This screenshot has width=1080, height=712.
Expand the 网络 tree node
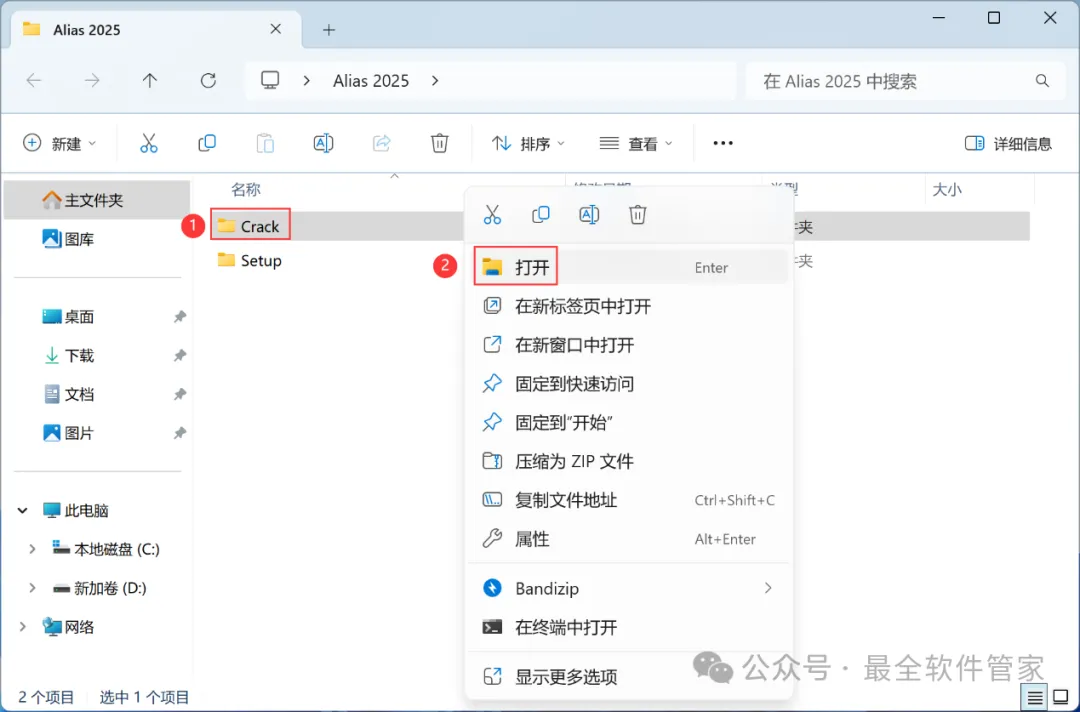23,627
